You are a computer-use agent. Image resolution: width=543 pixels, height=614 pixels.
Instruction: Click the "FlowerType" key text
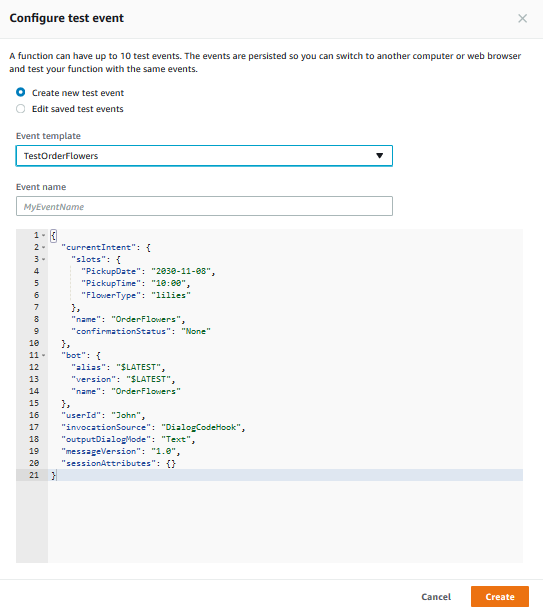point(111,295)
